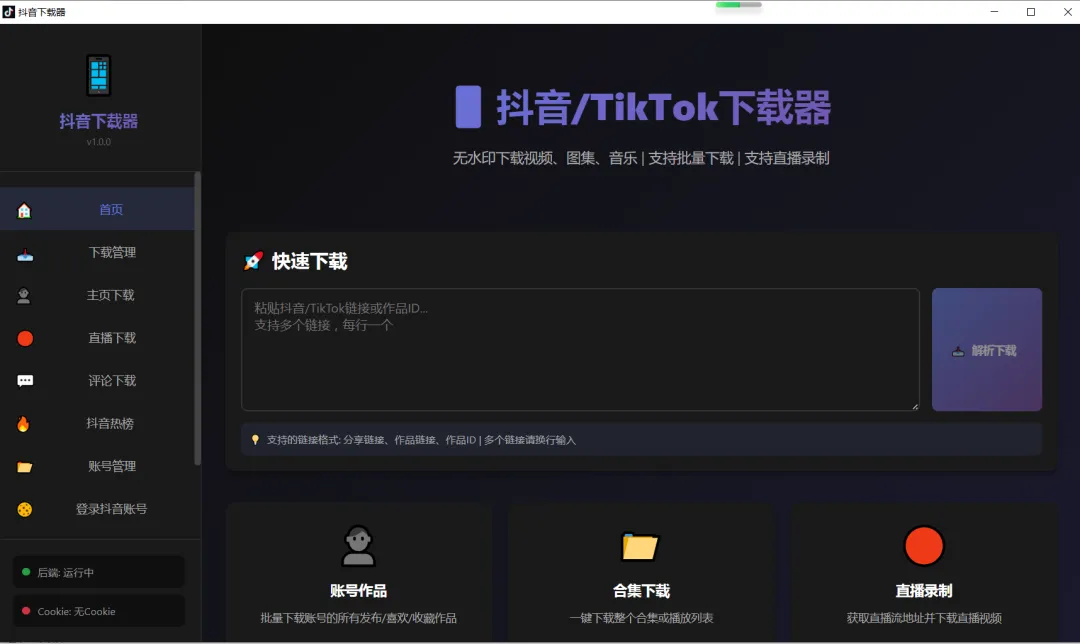Click the TikTok app icon in title bar
1080x644 pixels.
[x=8, y=12]
